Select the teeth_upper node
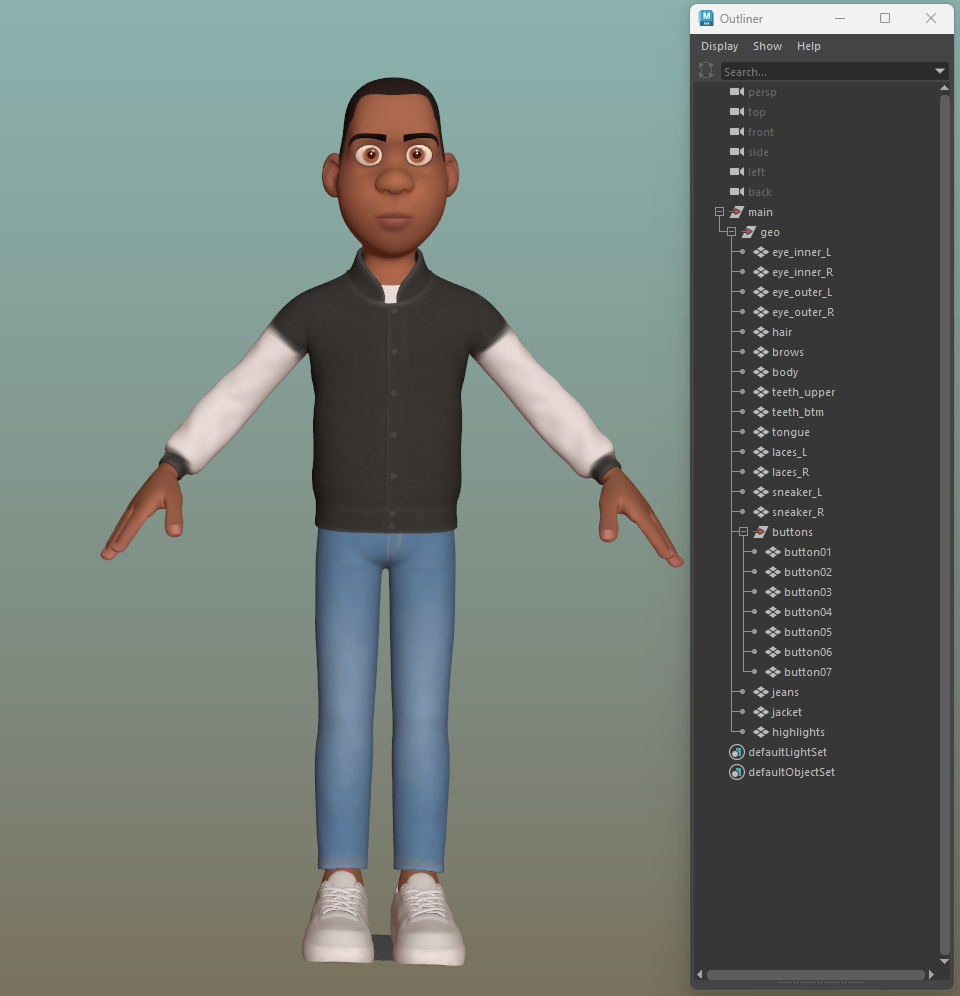The width and height of the screenshot is (960, 996). [803, 392]
